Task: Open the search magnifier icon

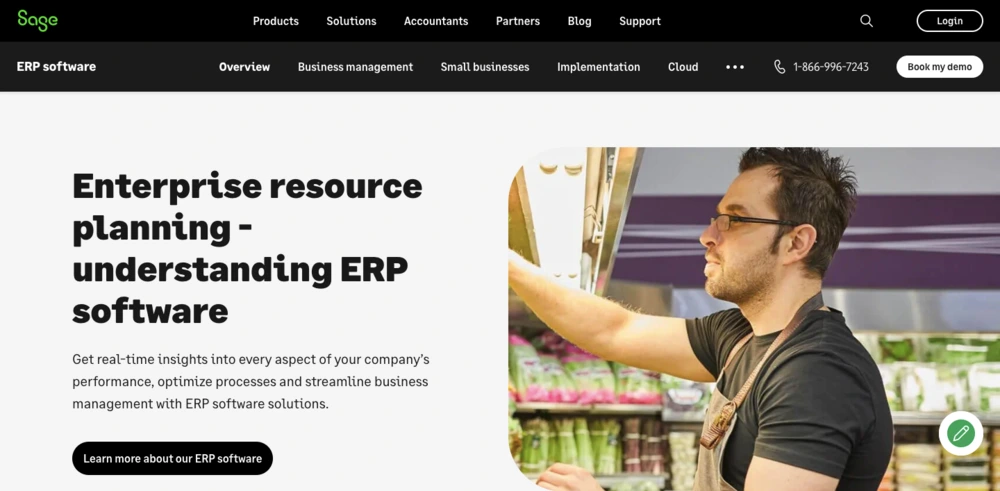Action: pos(866,21)
